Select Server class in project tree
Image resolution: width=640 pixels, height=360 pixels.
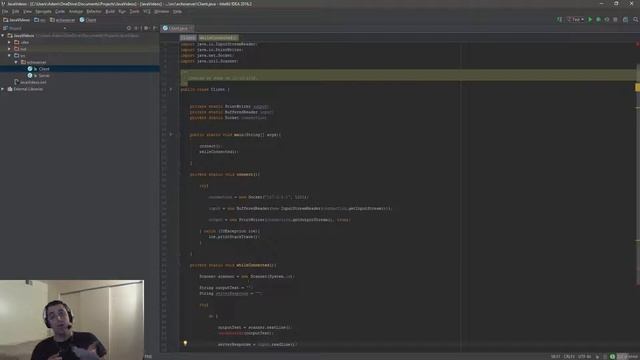[x=44, y=76]
